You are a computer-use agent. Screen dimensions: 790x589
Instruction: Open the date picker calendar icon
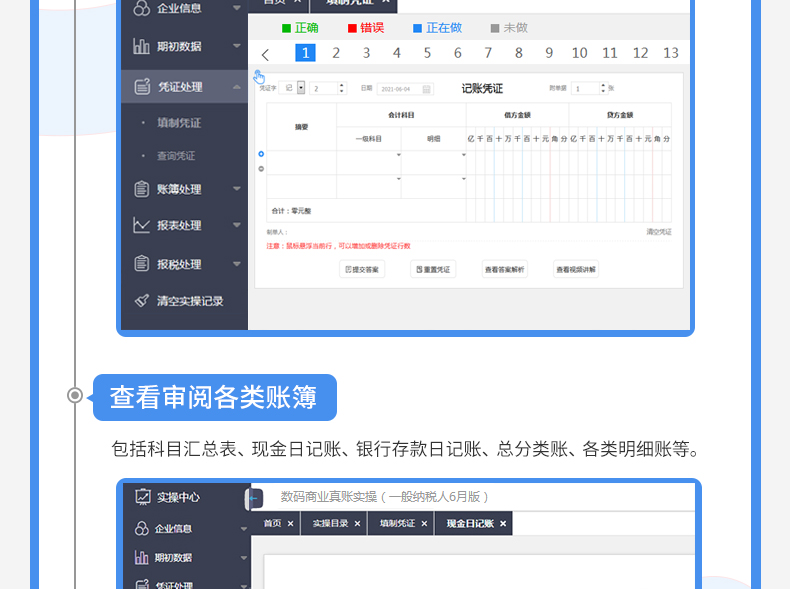point(427,89)
